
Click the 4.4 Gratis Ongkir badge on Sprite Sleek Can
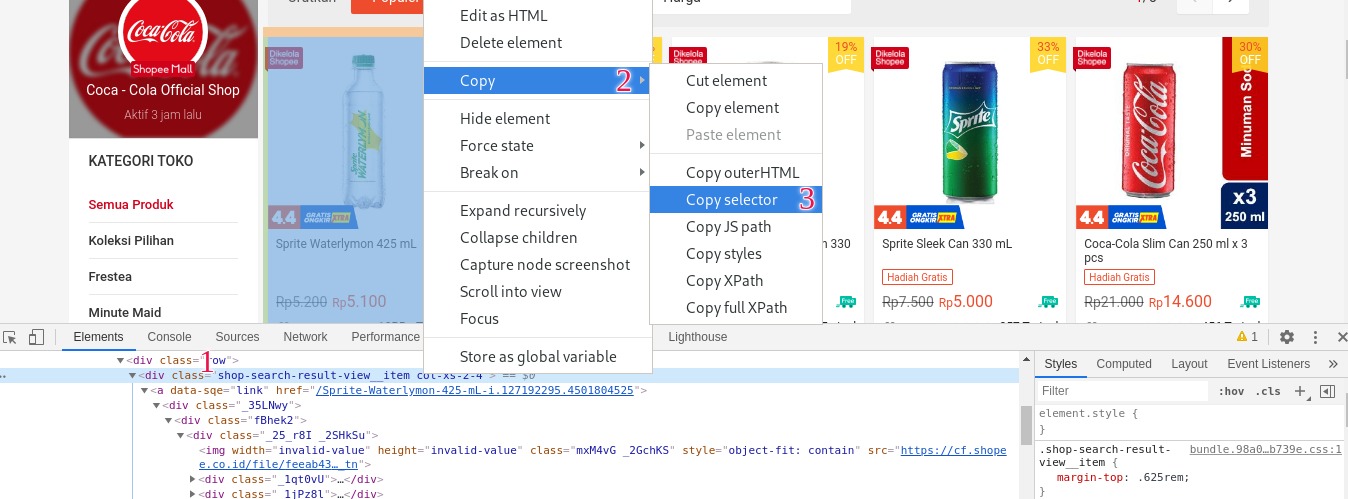(x=917, y=216)
